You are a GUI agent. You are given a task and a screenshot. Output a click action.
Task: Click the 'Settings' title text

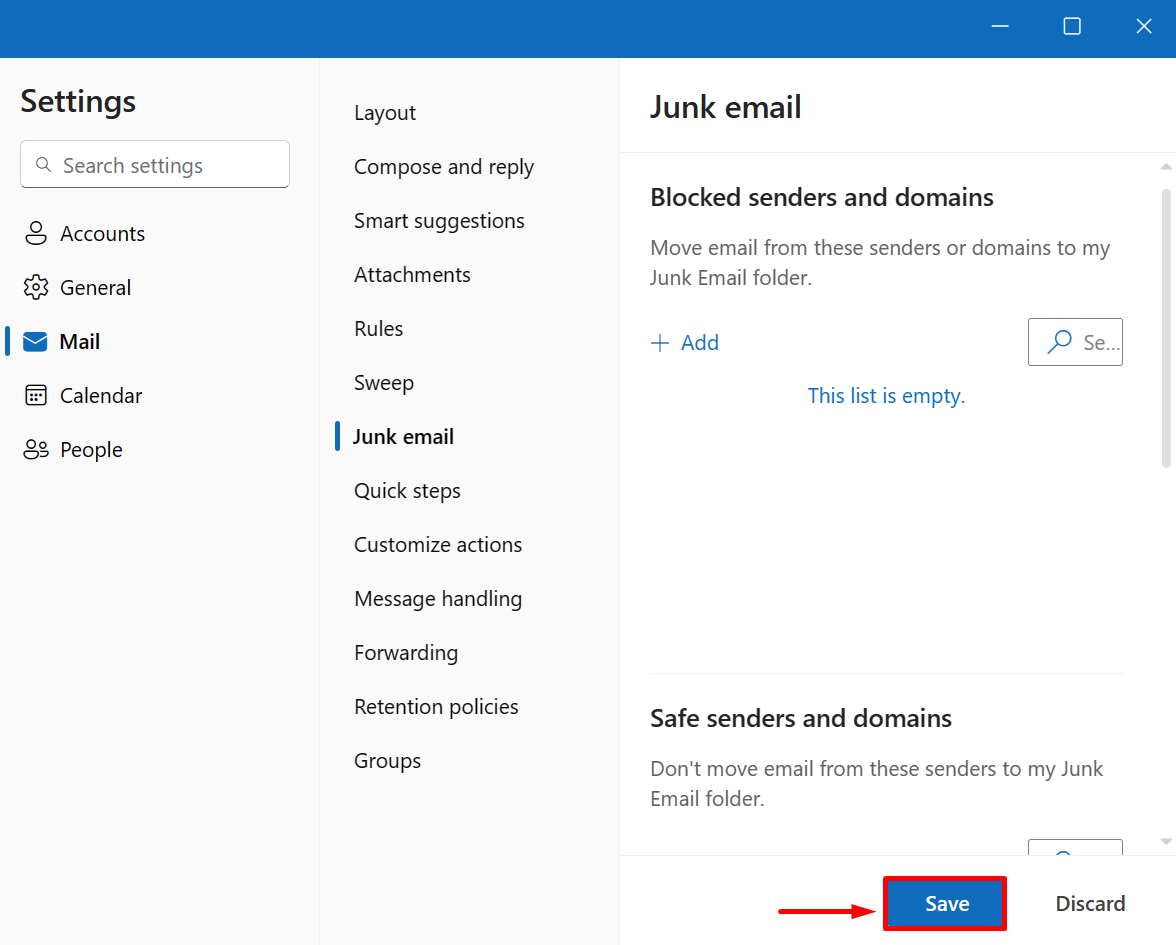pos(78,101)
